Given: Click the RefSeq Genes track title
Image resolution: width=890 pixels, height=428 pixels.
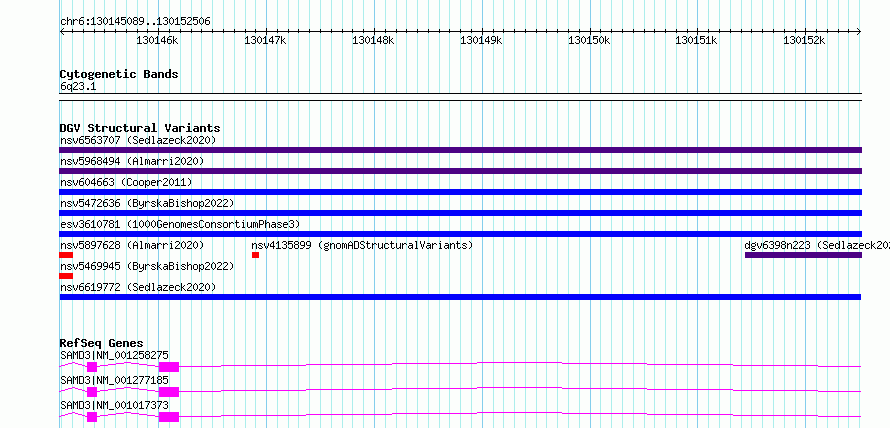Looking at the screenshot, I should 101,343.
